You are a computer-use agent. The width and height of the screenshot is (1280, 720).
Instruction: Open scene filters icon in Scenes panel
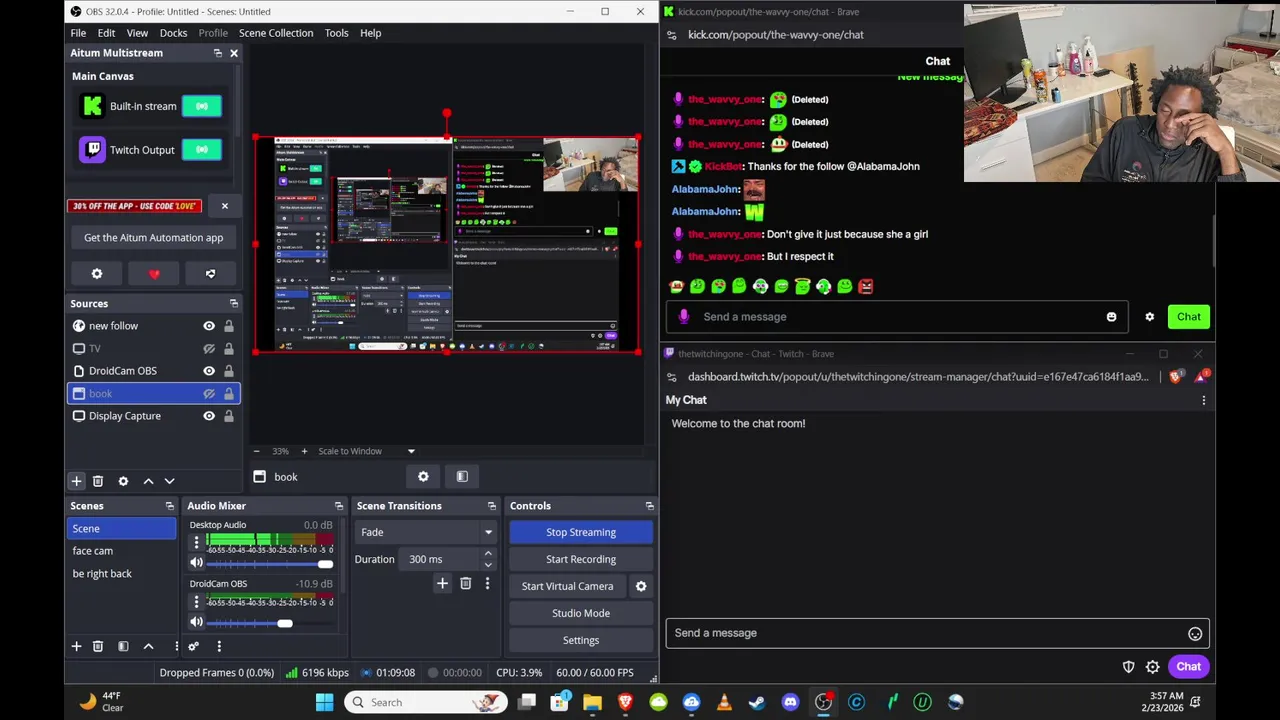tap(123, 646)
